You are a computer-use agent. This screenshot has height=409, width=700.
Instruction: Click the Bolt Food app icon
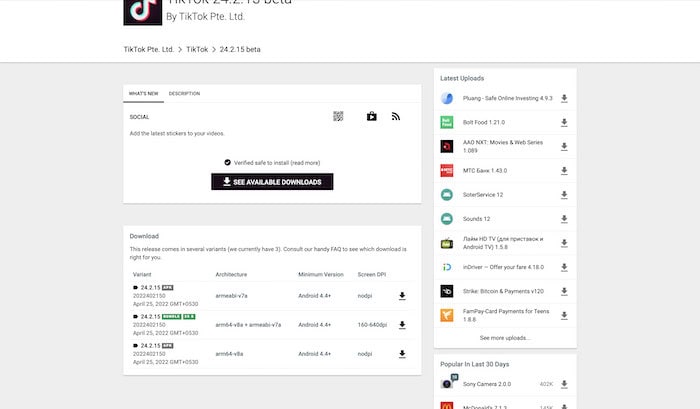447,122
